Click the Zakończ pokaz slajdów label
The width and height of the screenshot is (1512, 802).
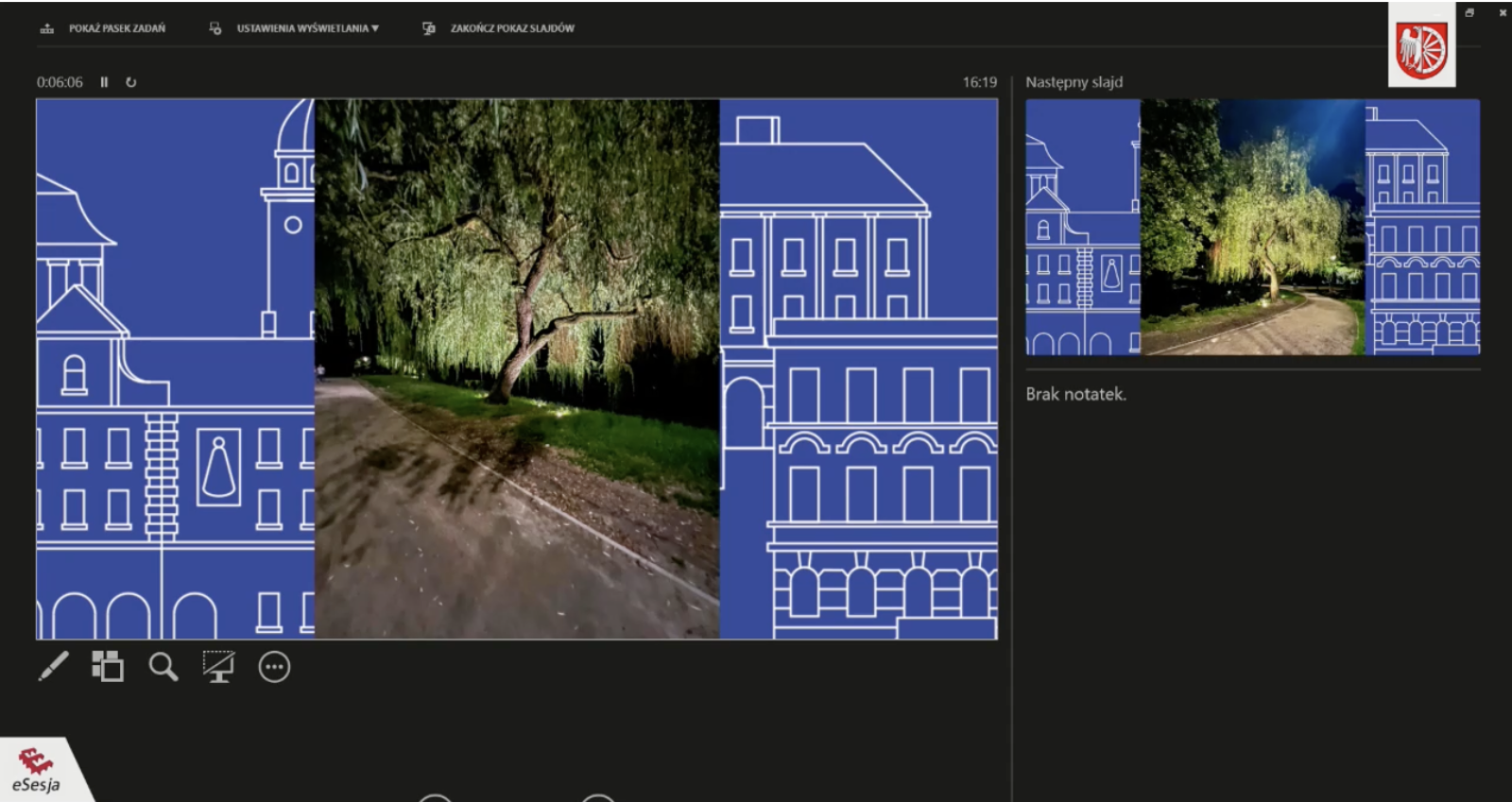point(512,28)
